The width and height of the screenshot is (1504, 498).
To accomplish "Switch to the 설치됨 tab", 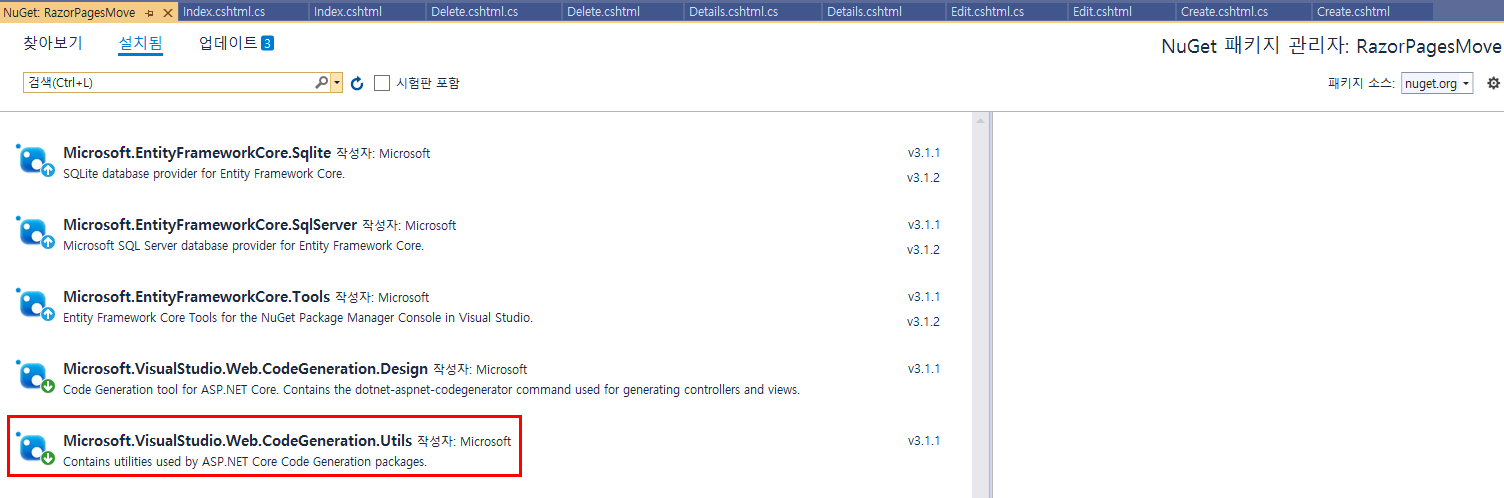I will click(x=140, y=44).
